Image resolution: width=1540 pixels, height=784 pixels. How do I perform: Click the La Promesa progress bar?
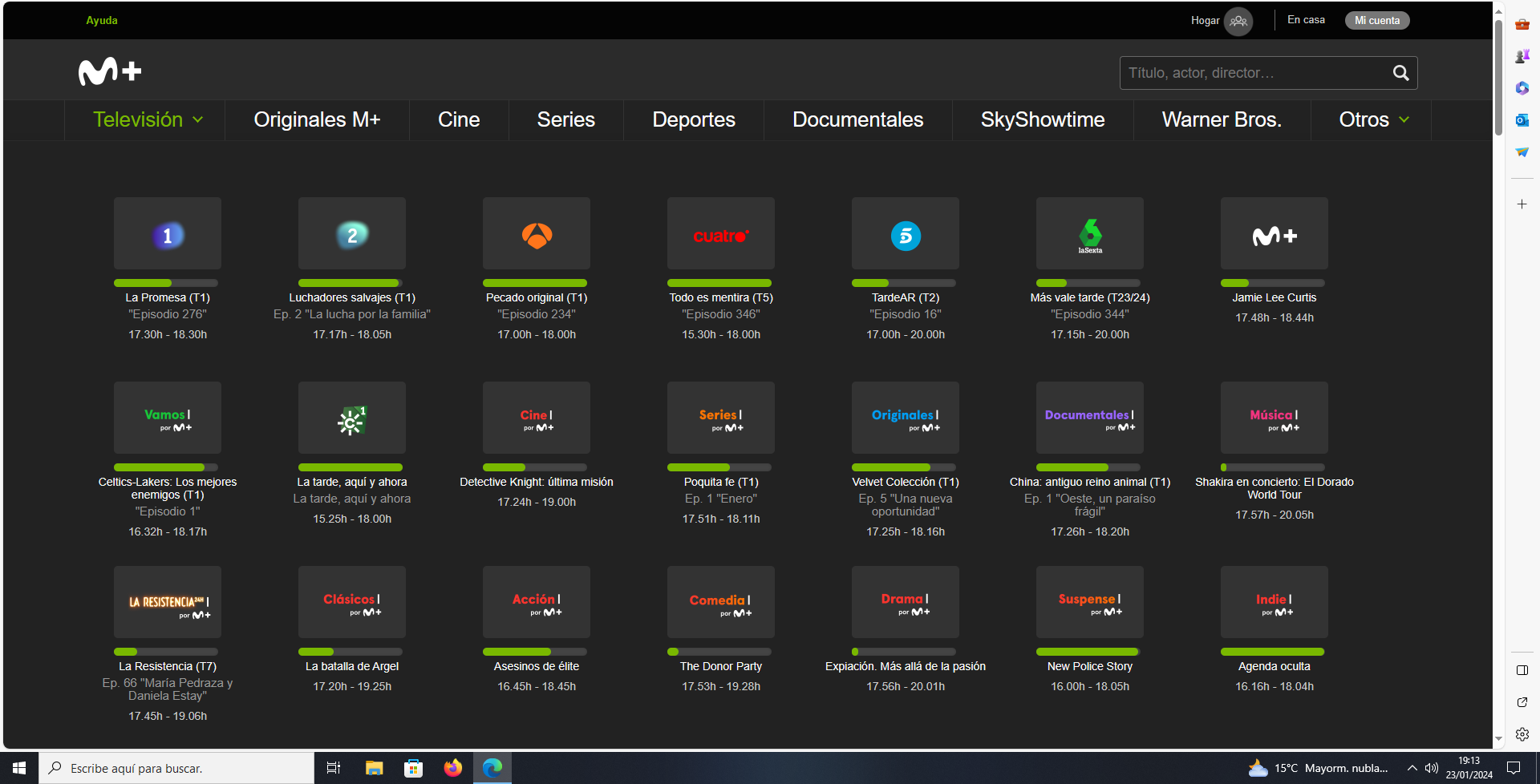(x=166, y=283)
